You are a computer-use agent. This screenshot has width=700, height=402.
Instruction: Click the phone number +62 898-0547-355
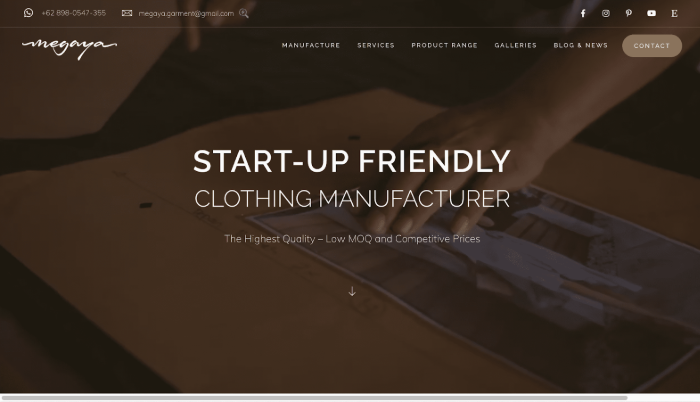[x=74, y=13]
